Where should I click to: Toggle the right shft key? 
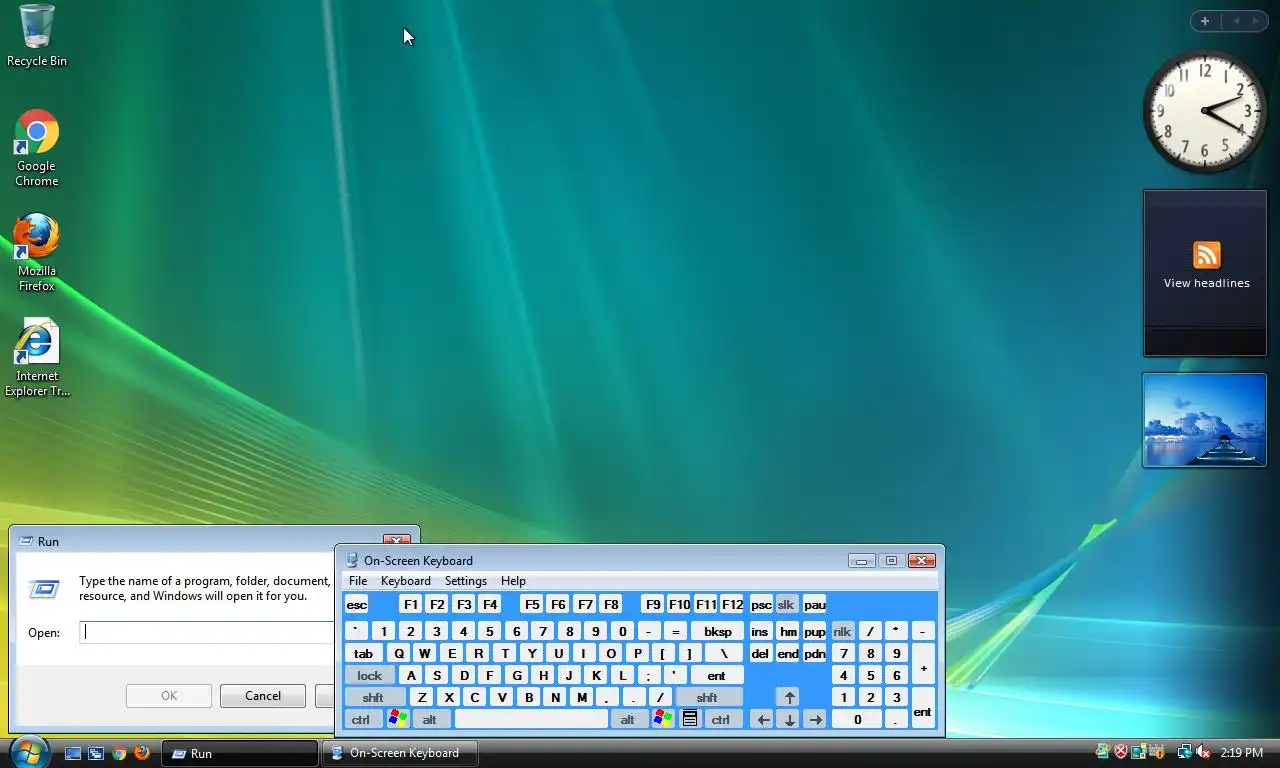(707, 697)
